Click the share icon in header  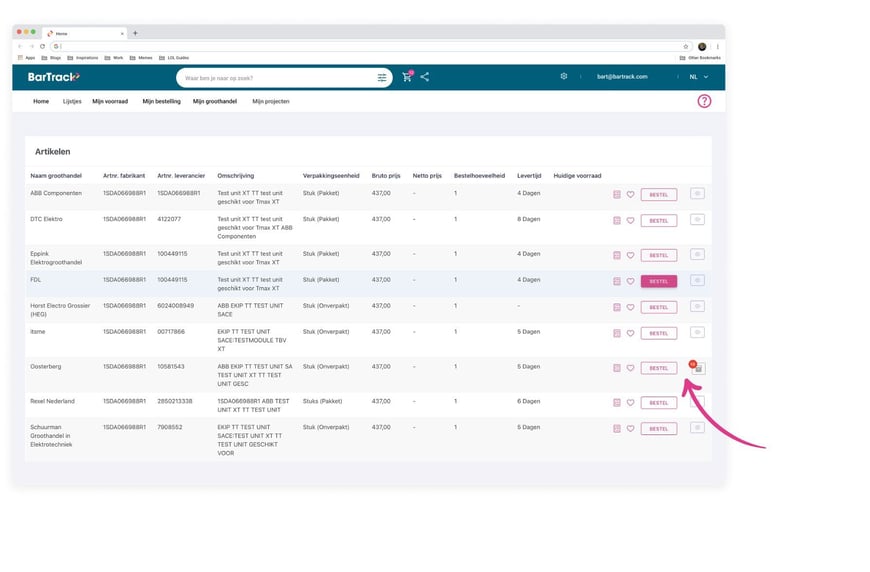(425, 77)
